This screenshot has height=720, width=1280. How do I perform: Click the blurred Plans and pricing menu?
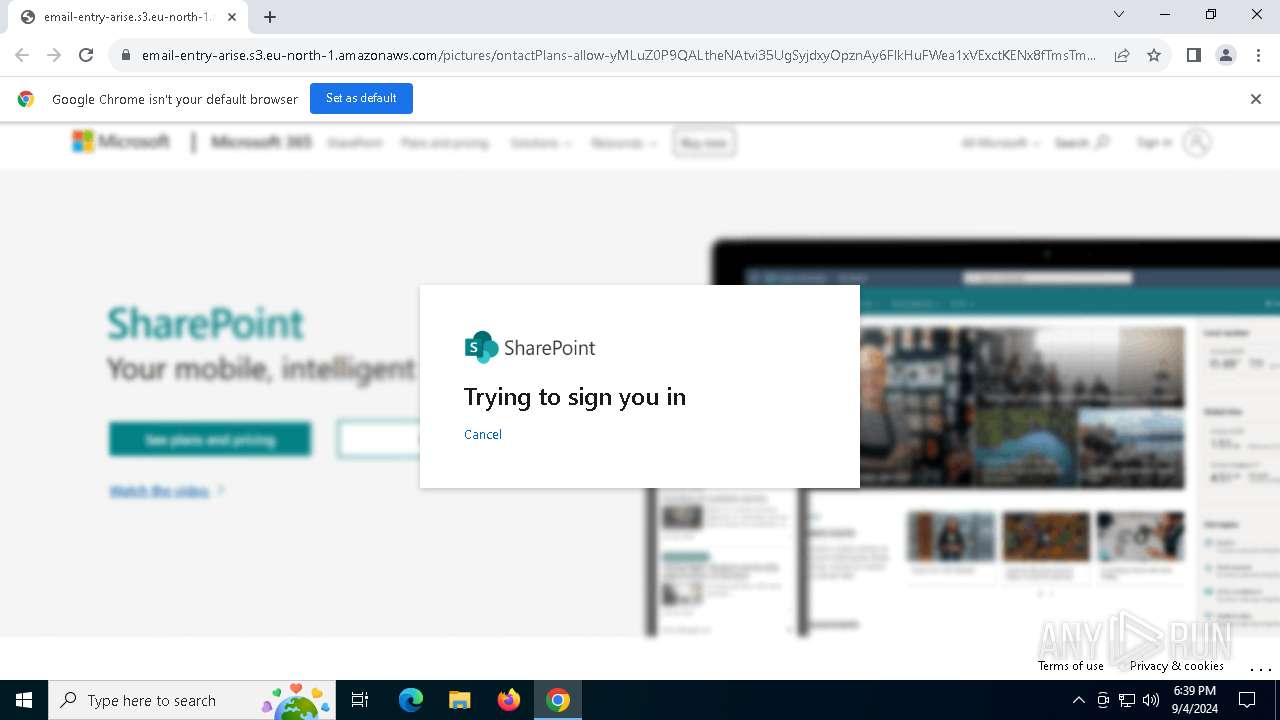tap(445, 143)
